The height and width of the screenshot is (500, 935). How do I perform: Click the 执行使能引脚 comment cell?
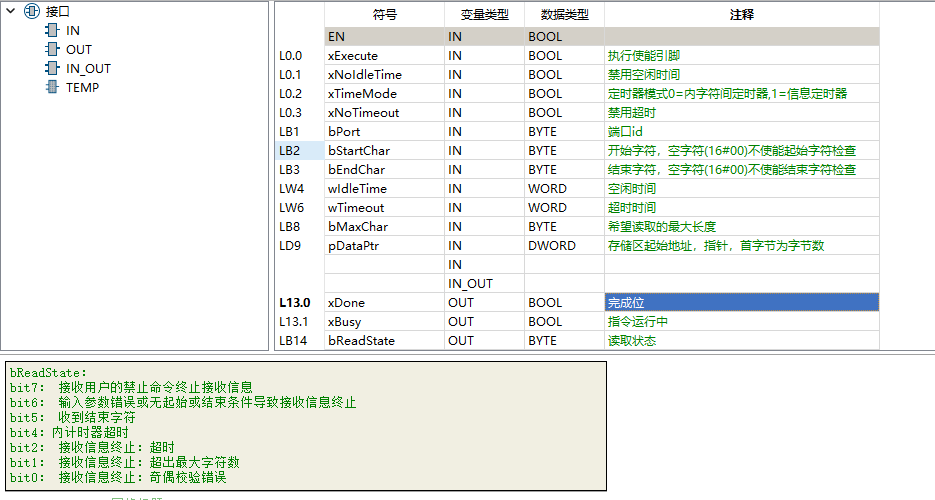742,55
